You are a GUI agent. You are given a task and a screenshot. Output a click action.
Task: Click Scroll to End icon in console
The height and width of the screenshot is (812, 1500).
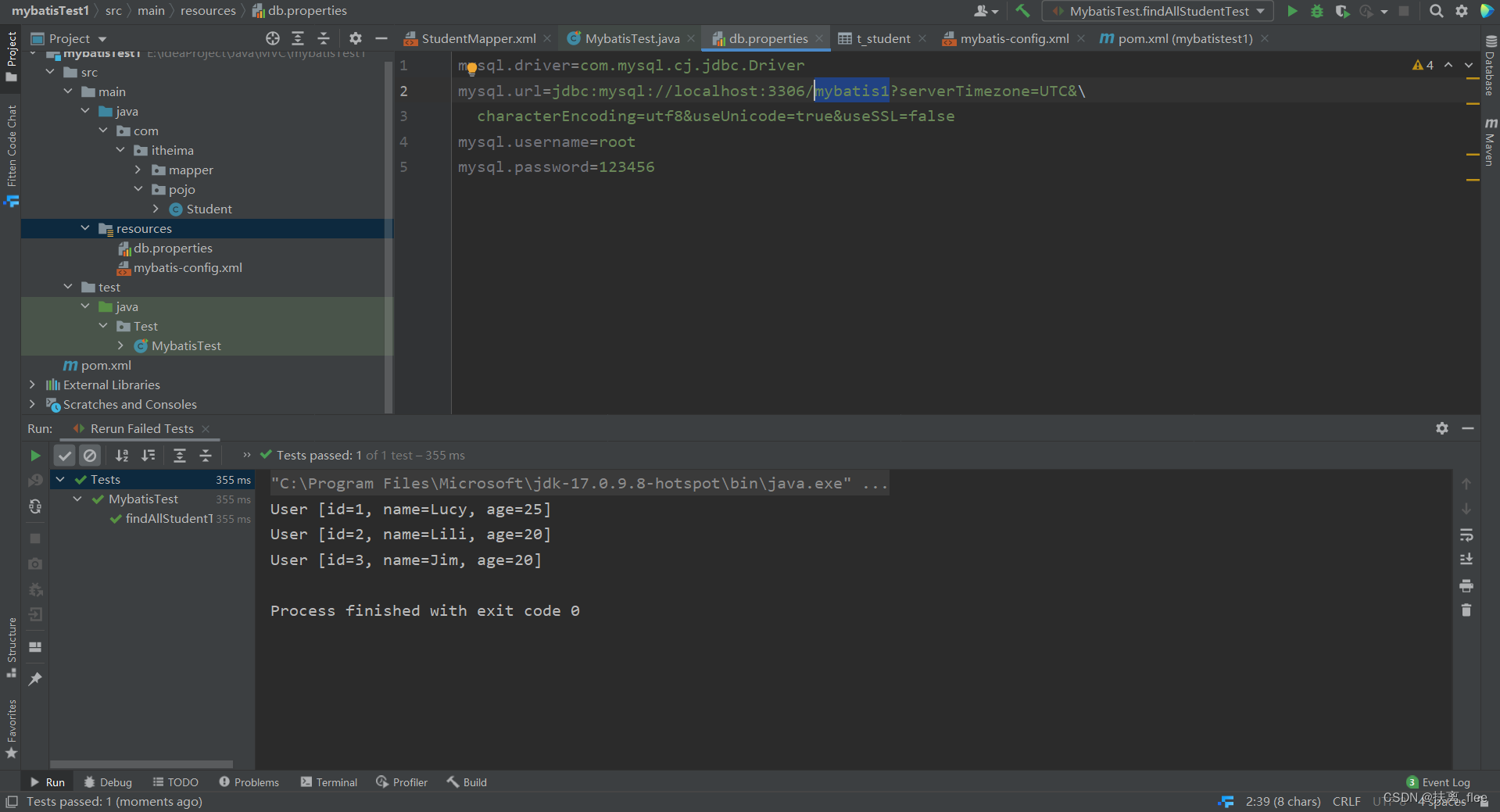[x=1466, y=560]
